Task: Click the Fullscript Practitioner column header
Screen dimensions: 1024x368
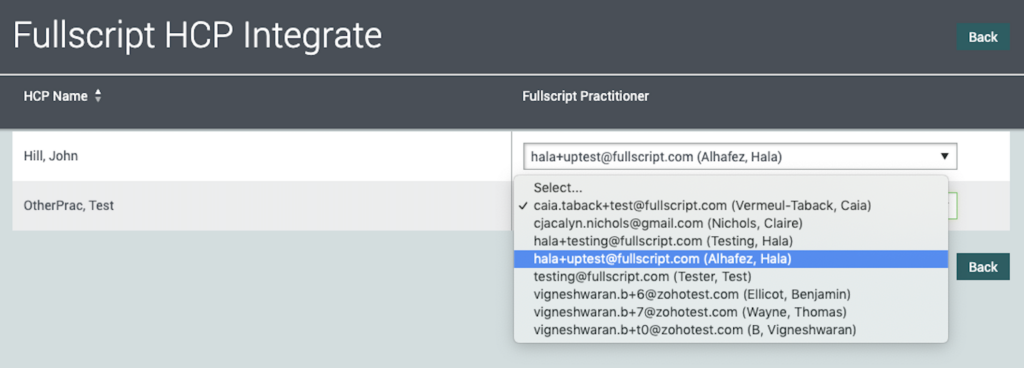Action: tap(586, 97)
